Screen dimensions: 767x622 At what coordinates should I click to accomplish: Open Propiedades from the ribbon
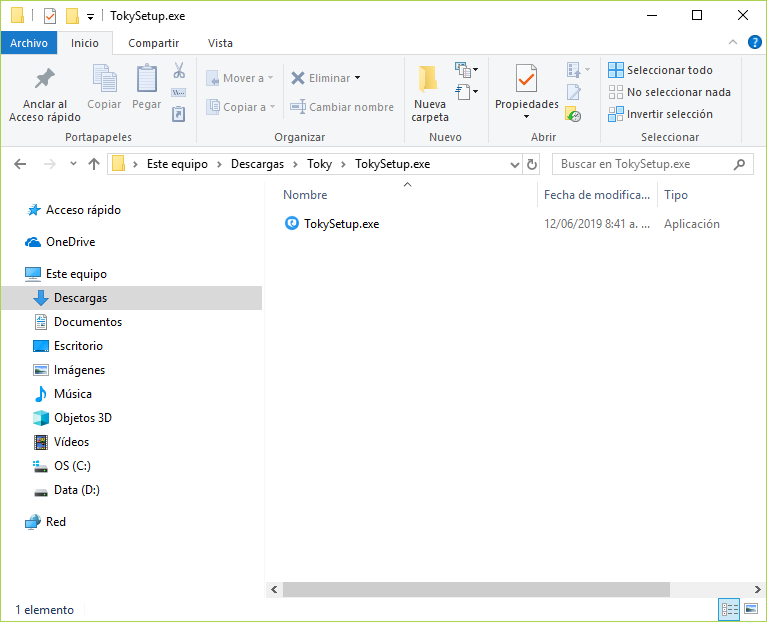526,79
